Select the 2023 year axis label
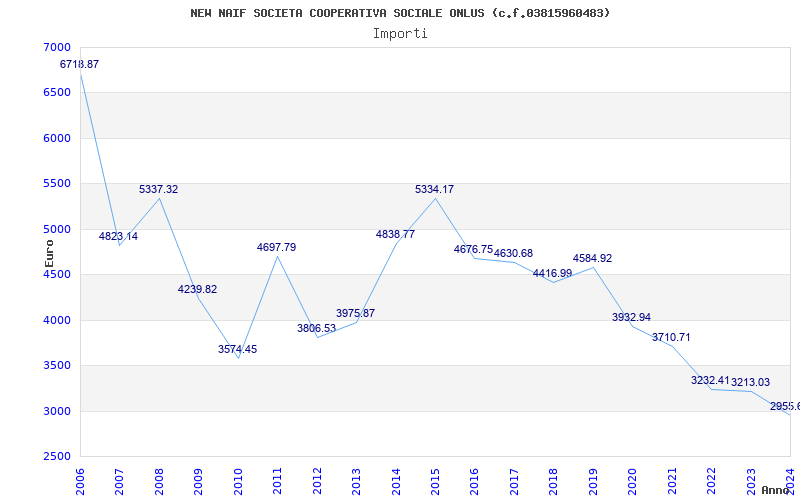 tap(751, 482)
